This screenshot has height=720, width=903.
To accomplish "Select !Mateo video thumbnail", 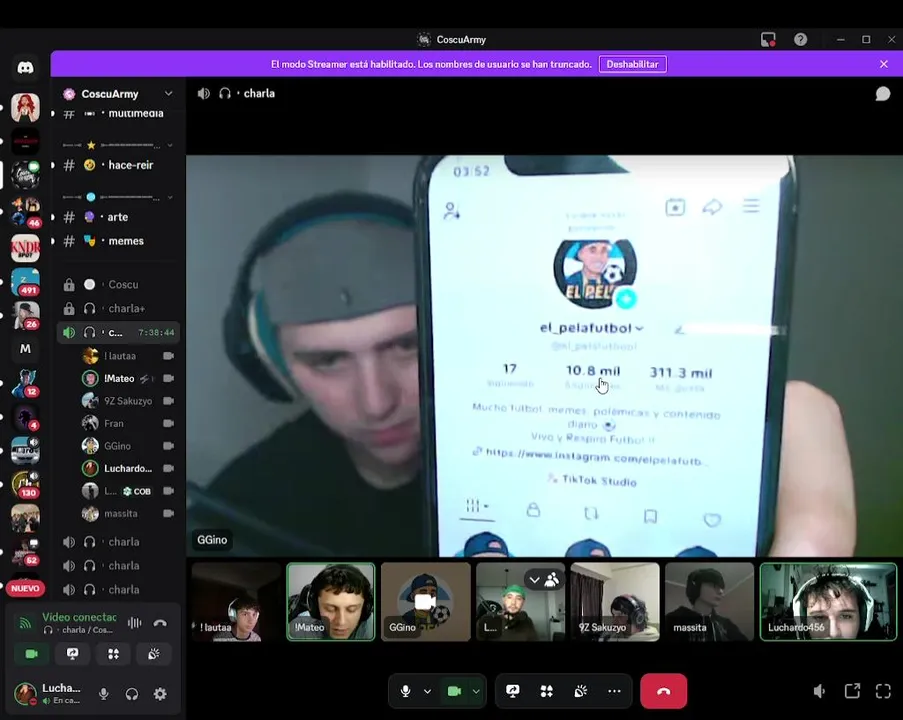I will click(331, 601).
